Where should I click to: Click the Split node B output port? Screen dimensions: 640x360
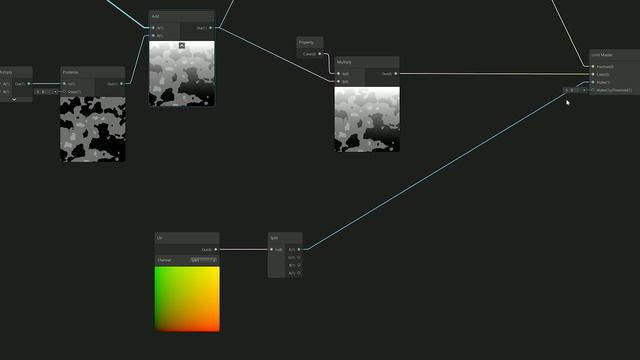299,265
